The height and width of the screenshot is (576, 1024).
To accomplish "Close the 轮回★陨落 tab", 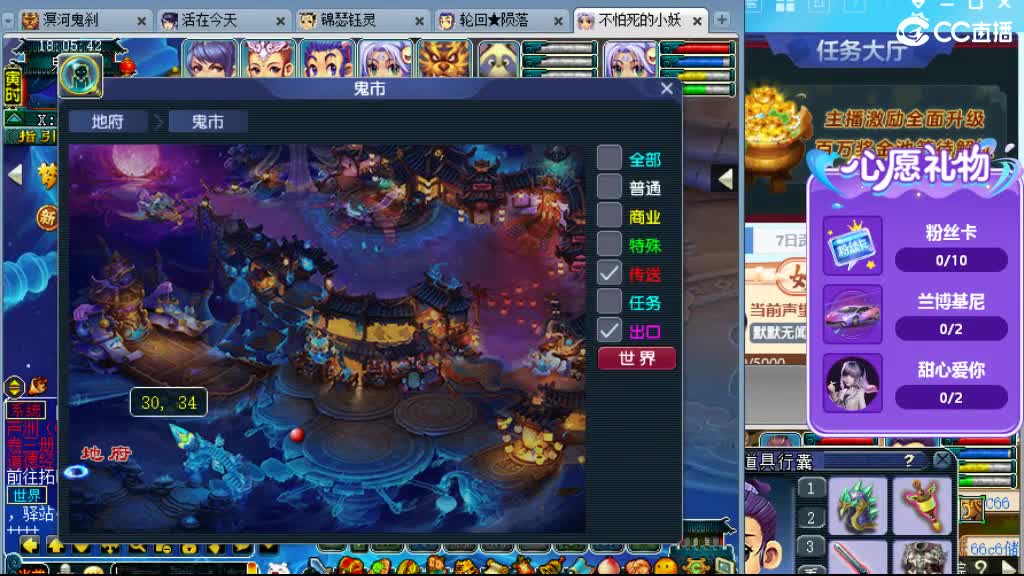I will coord(558,22).
